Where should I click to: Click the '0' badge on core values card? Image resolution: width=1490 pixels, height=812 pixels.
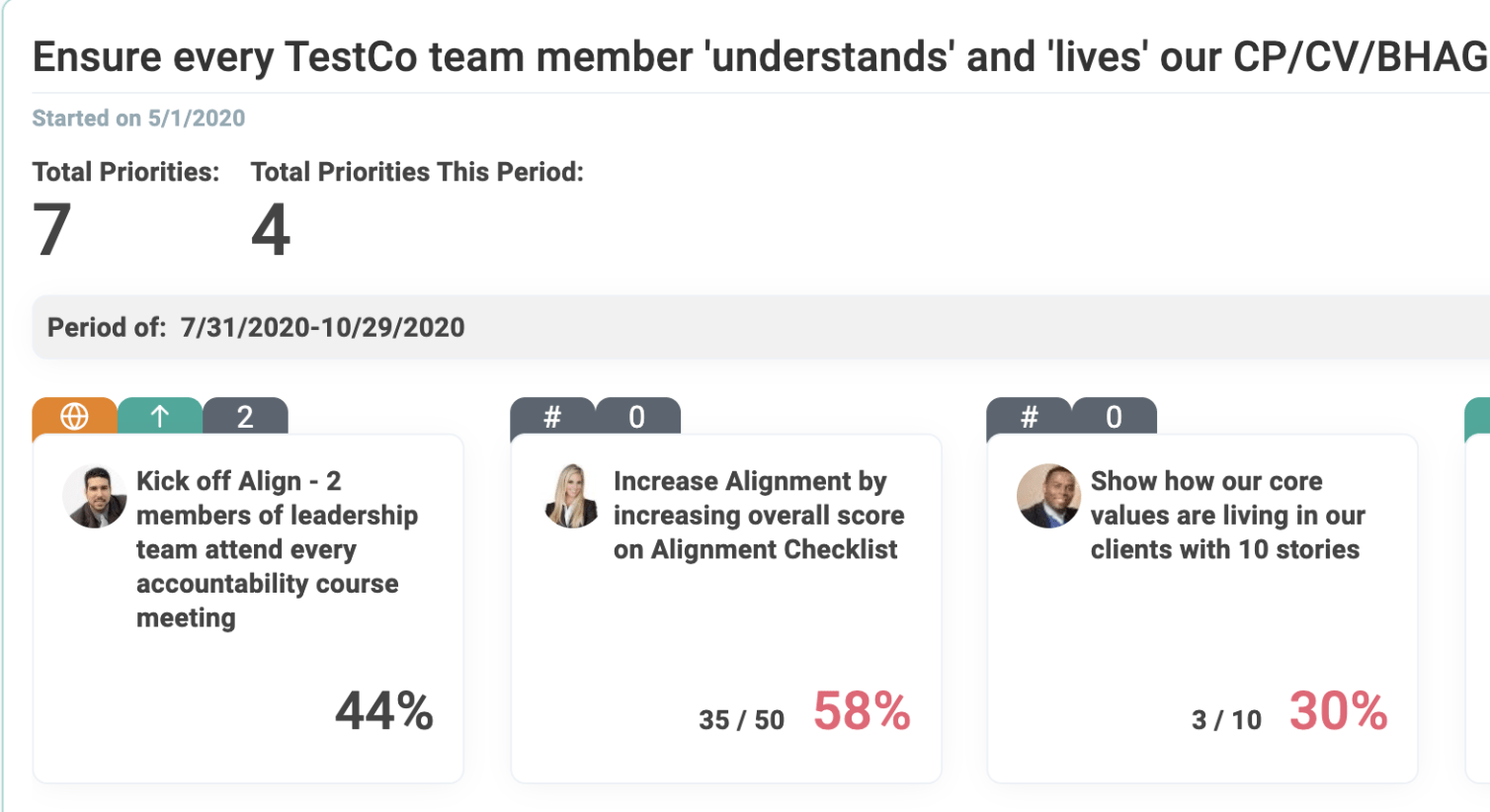pos(1114,417)
